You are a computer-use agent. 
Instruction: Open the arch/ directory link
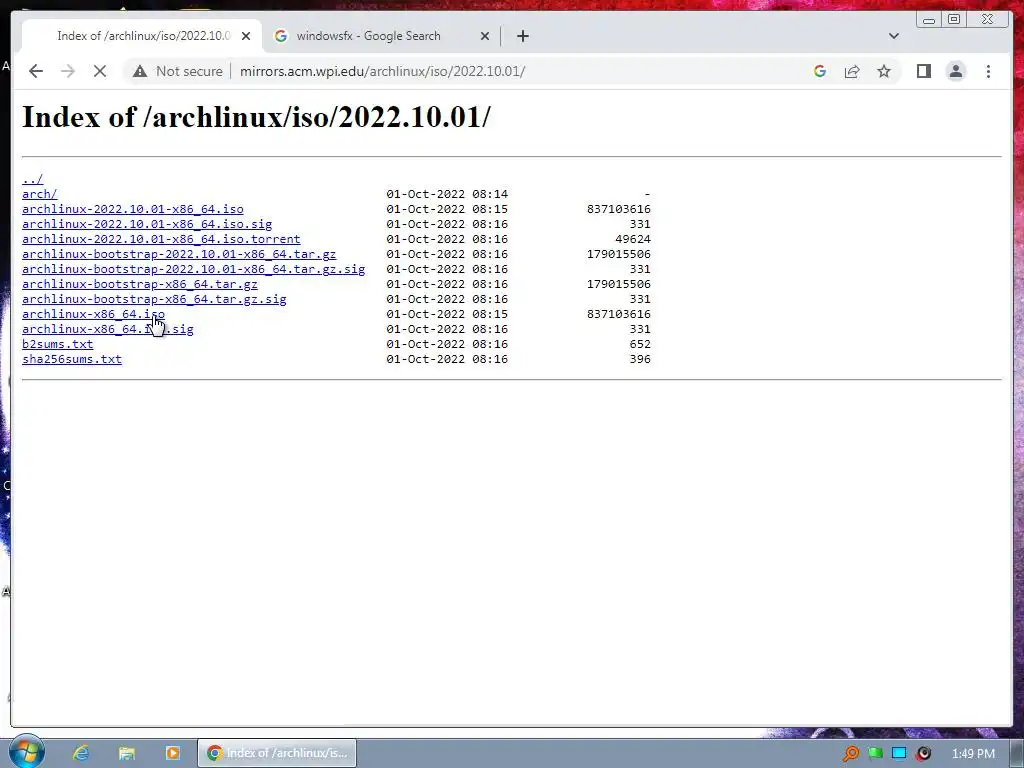[x=40, y=194]
